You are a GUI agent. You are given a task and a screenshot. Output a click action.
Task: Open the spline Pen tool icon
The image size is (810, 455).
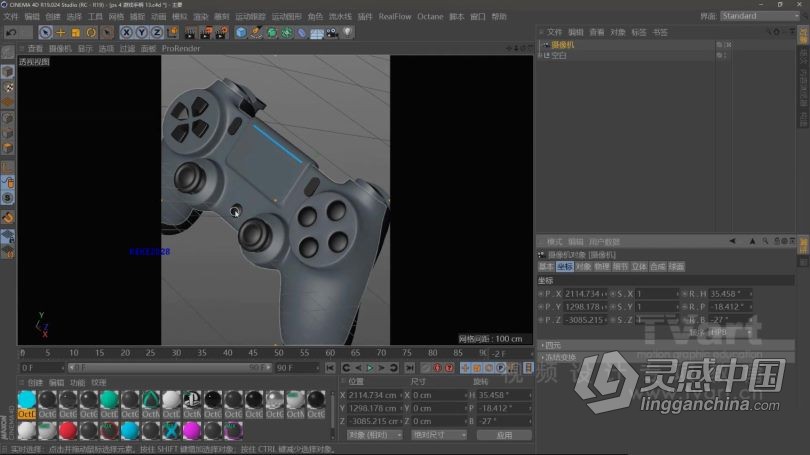pos(256,33)
